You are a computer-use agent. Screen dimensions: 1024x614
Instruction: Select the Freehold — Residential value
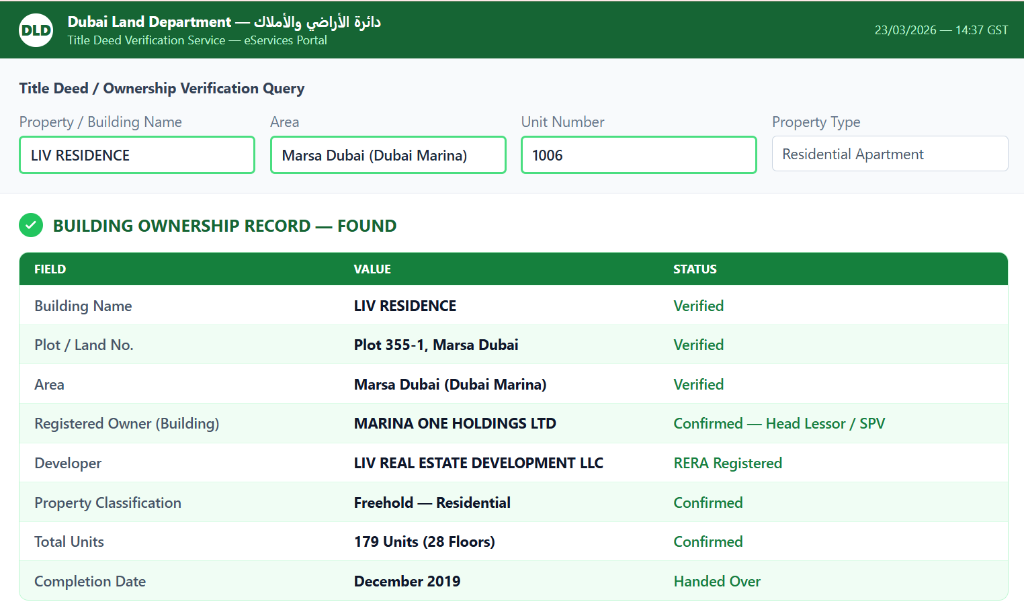pyautogui.click(x=432, y=503)
